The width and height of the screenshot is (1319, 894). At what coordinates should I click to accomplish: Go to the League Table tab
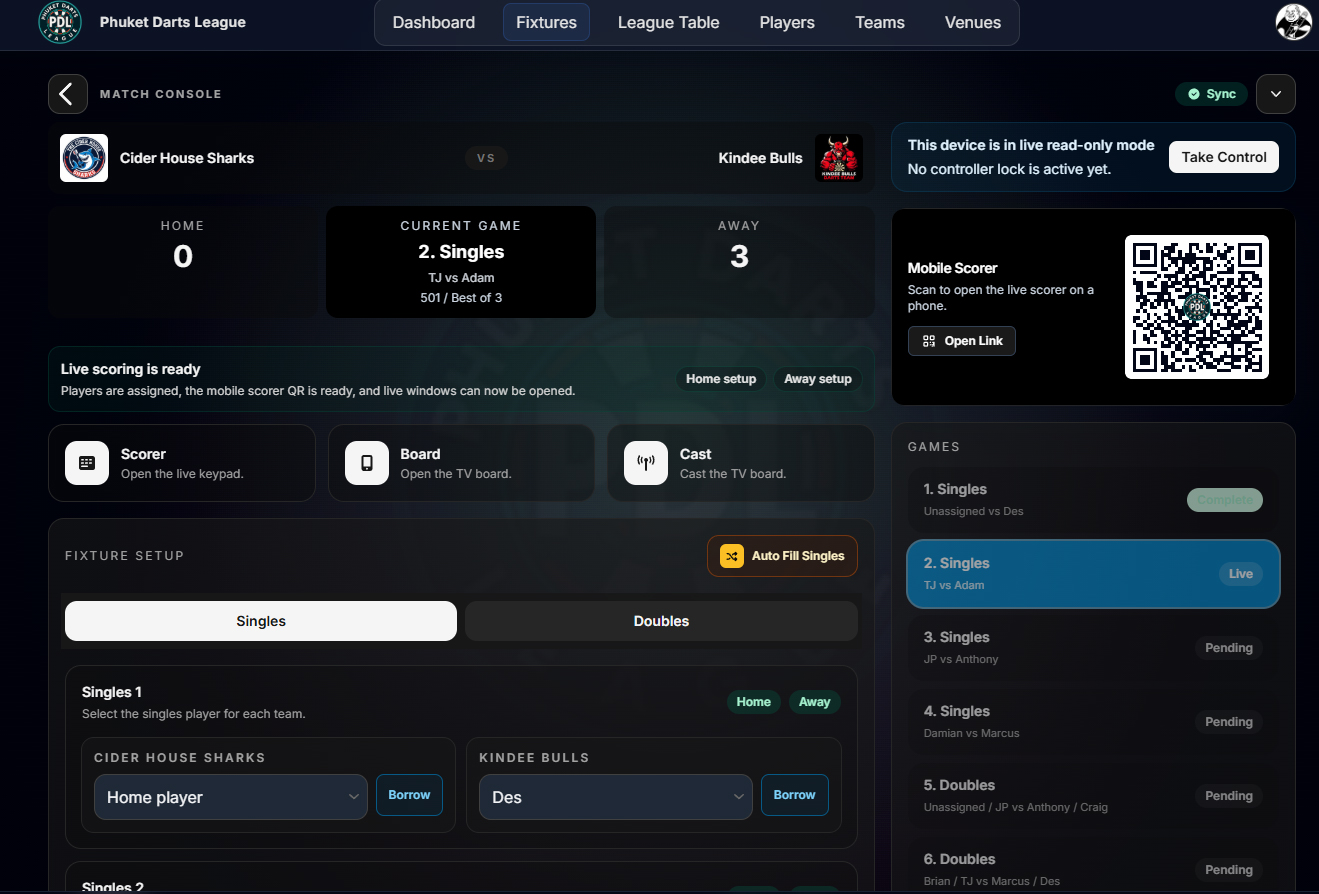click(668, 22)
